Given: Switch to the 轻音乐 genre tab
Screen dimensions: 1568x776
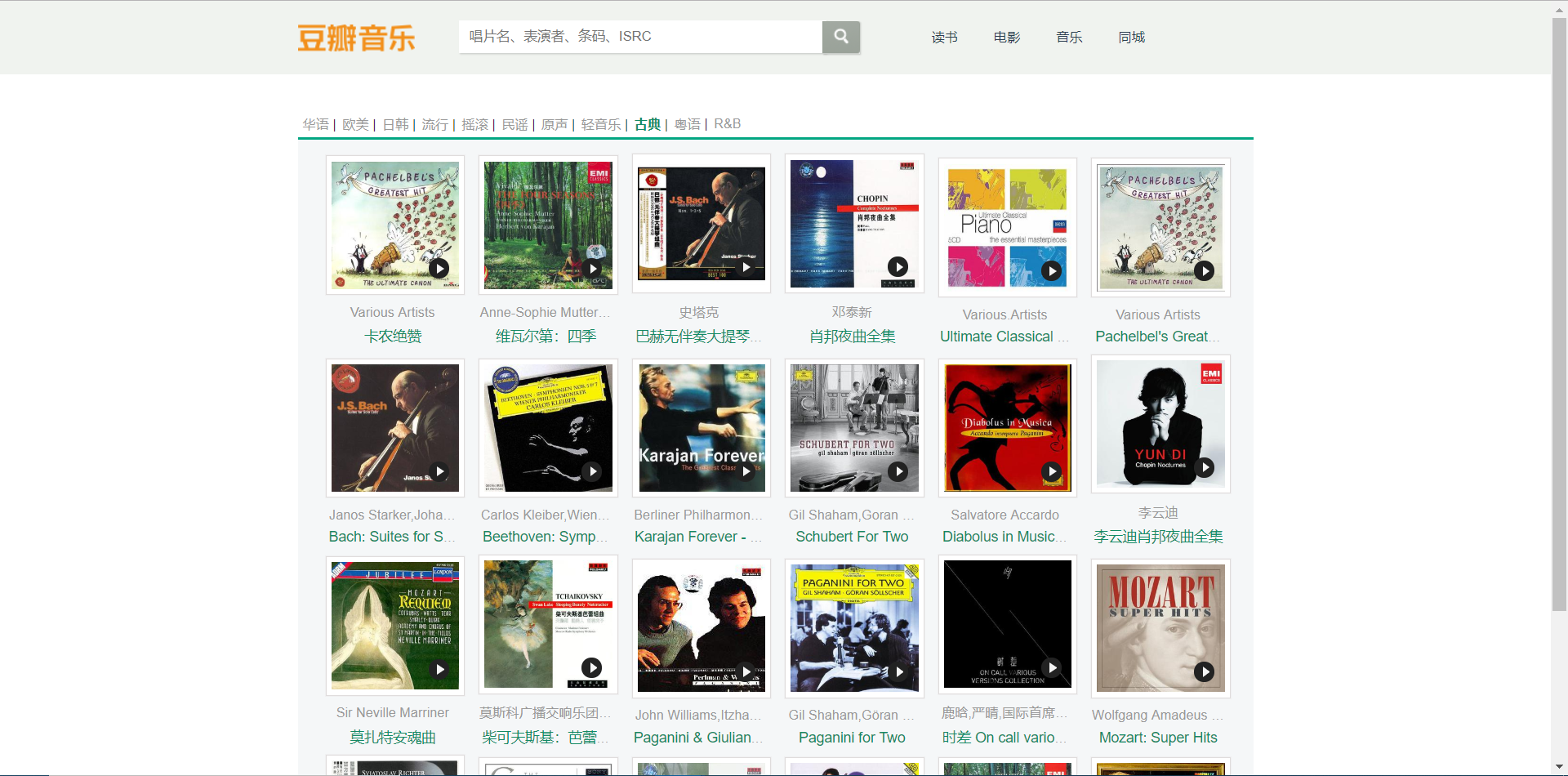Looking at the screenshot, I should 601,124.
